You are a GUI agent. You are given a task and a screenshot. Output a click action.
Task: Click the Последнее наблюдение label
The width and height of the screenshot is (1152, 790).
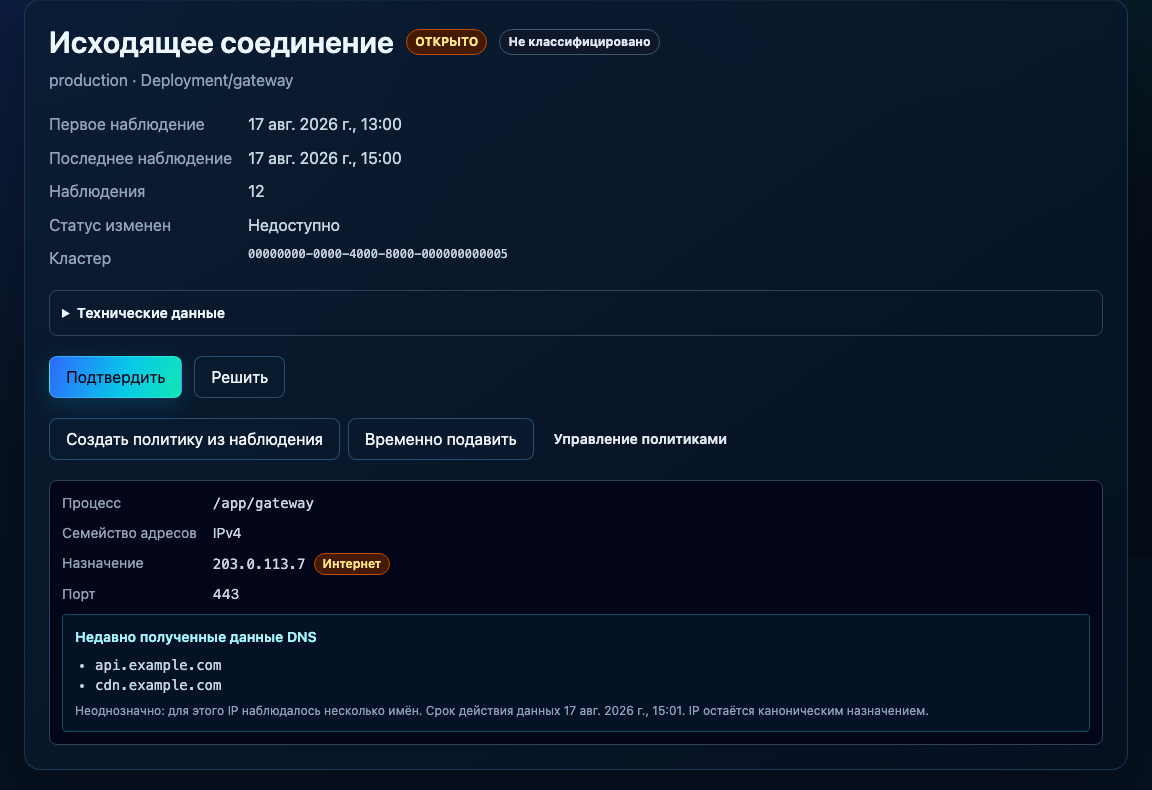point(140,158)
